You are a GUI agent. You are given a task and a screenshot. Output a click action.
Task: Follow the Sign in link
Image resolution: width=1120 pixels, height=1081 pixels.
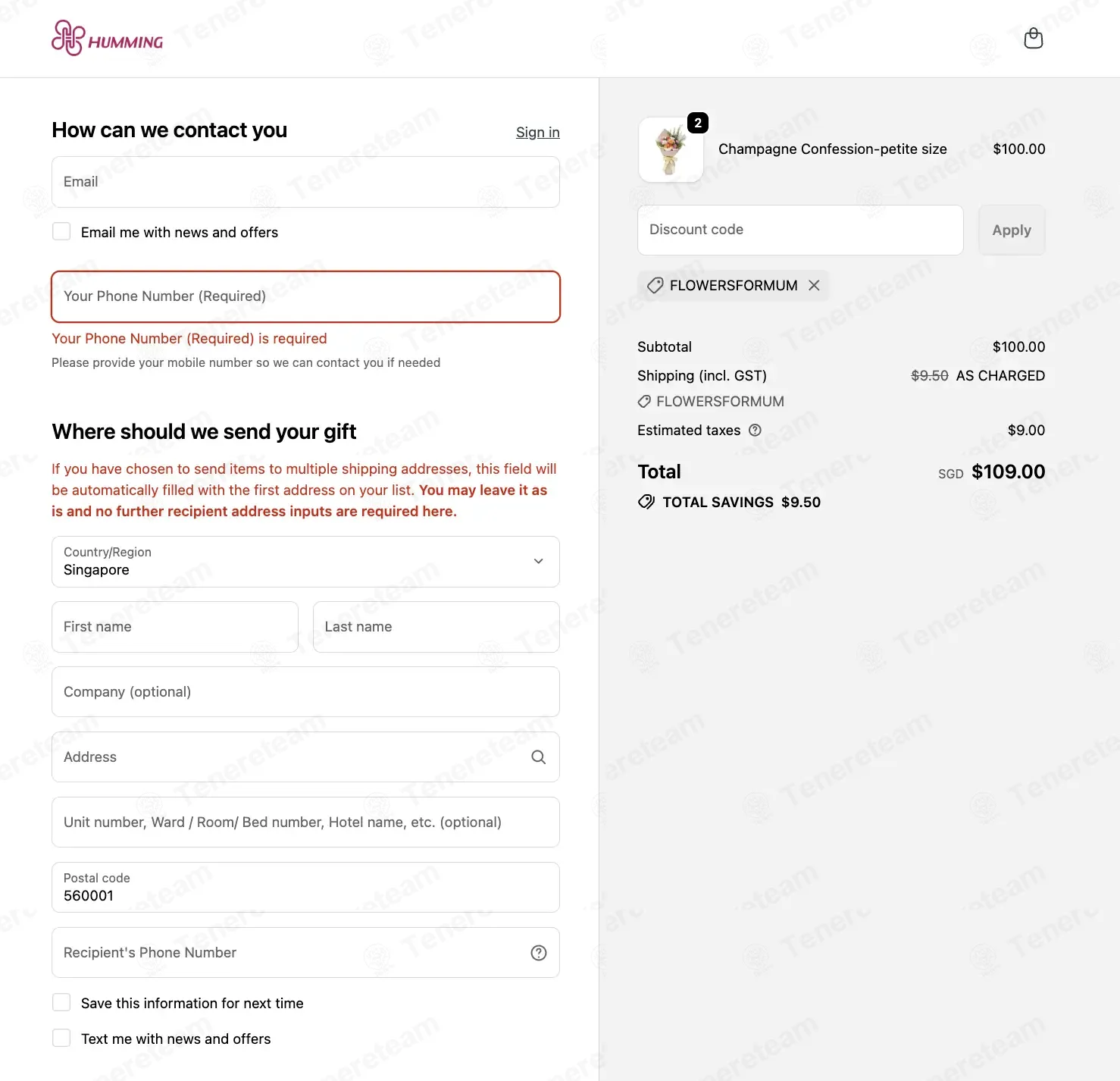click(x=537, y=132)
